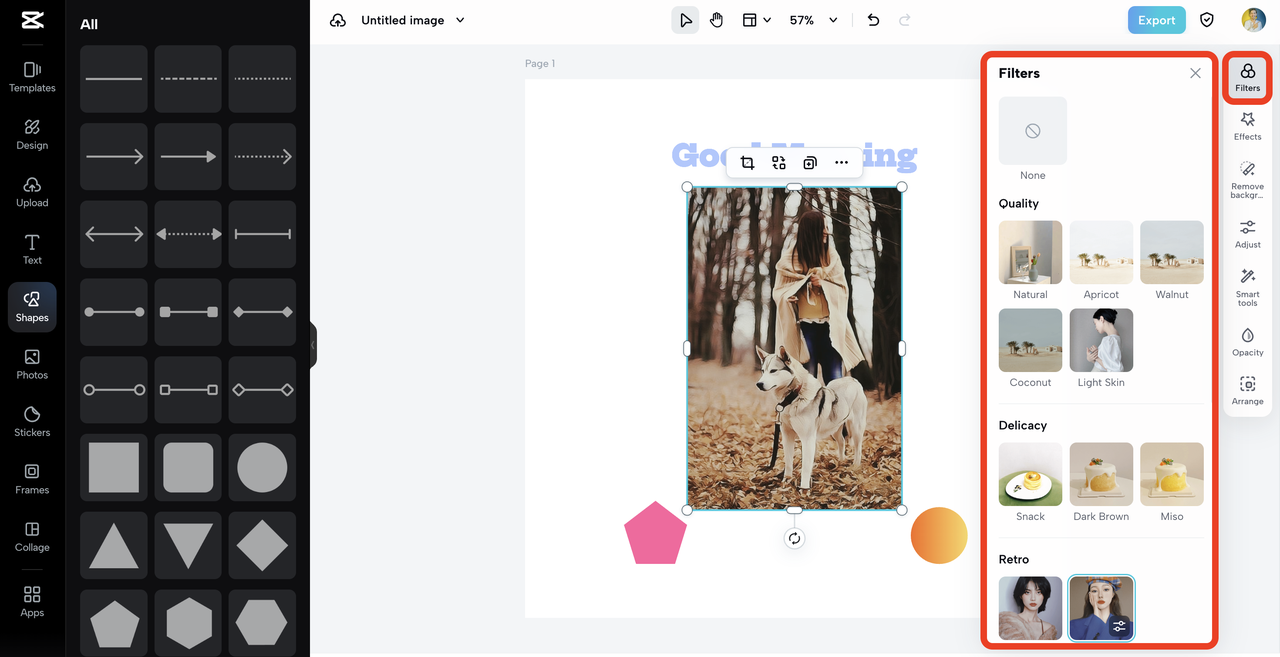
Task: Open the Text sidebar panel
Action: pos(32,249)
